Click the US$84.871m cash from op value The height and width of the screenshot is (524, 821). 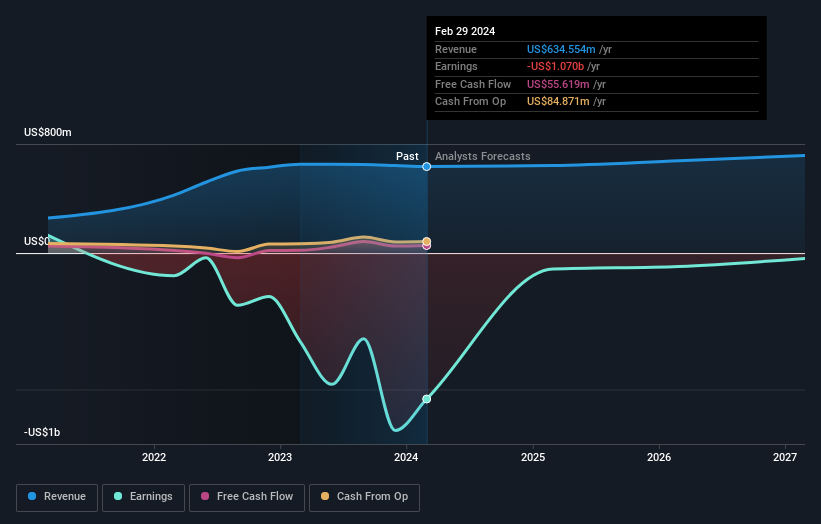pos(558,102)
